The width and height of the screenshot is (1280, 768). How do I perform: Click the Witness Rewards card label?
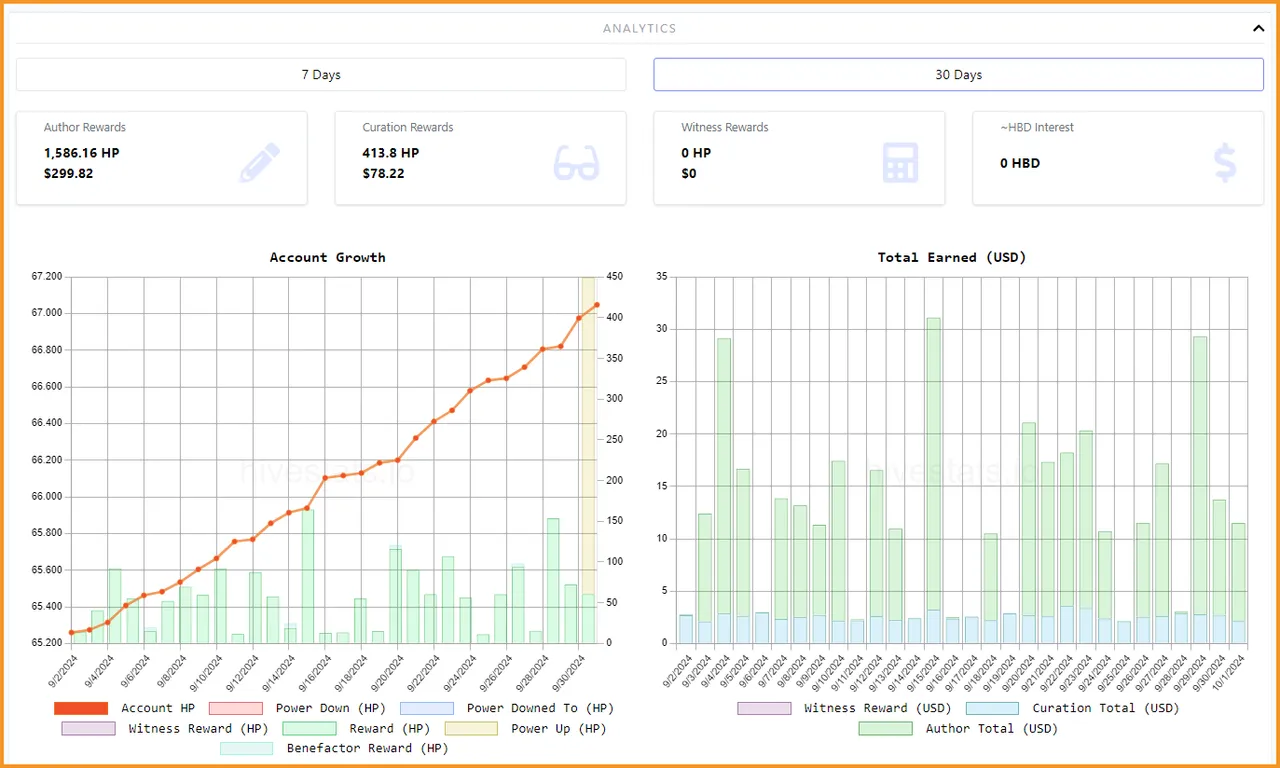725,127
